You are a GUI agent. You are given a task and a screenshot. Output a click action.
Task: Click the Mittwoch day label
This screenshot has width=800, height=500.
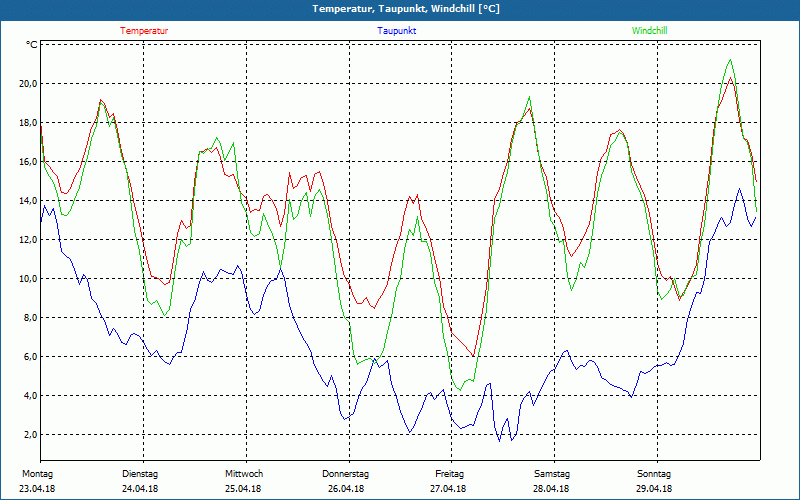[x=244, y=474]
